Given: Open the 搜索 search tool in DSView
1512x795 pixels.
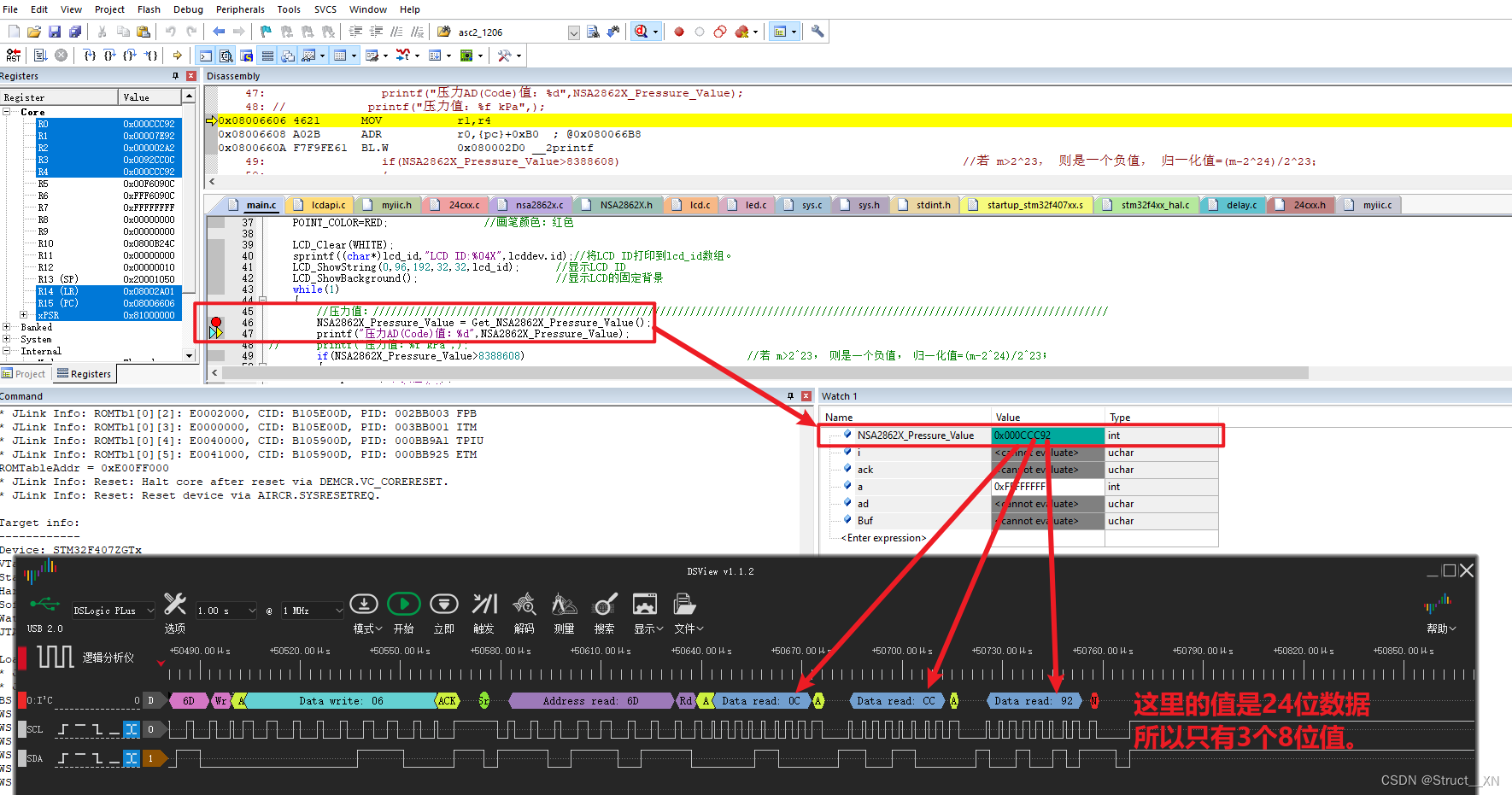Looking at the screenshot, I should pyautogui.click(x=603, y=604).
